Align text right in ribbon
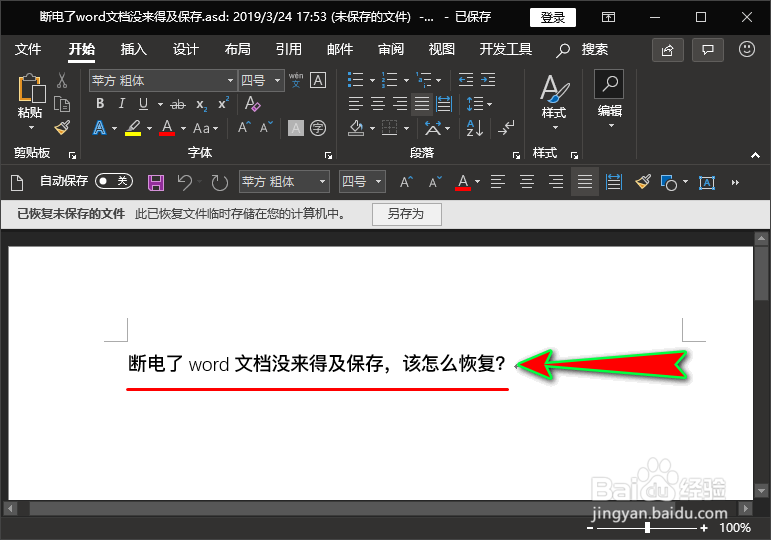This screenshot has width=771, height=540. (400, 104)
